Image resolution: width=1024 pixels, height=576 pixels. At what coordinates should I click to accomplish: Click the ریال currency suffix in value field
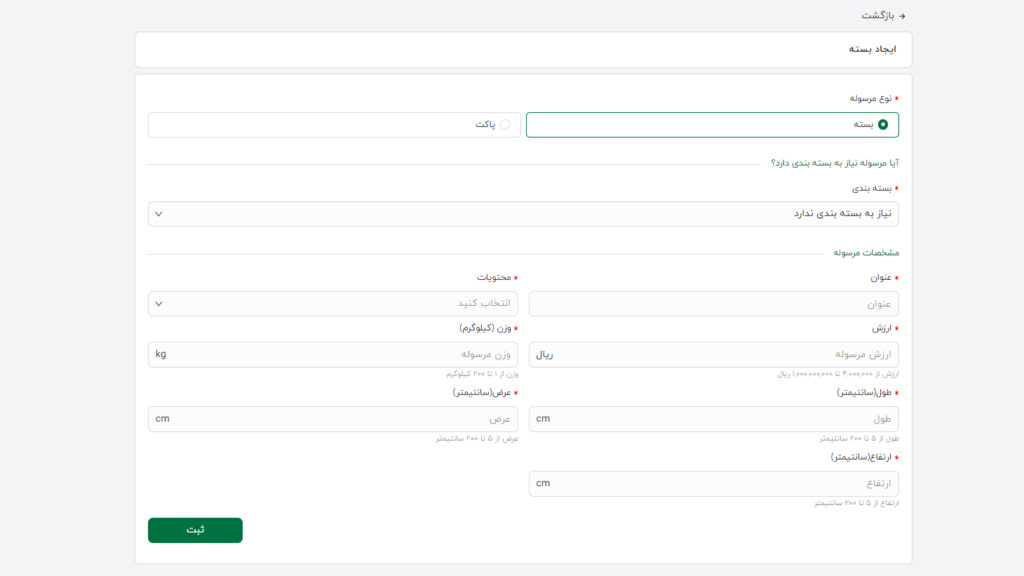point(545,355)
